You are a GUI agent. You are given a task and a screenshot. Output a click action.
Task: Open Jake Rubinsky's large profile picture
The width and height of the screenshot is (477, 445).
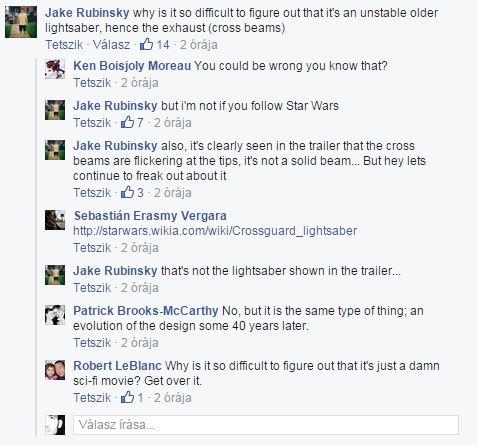click(21, 22)
